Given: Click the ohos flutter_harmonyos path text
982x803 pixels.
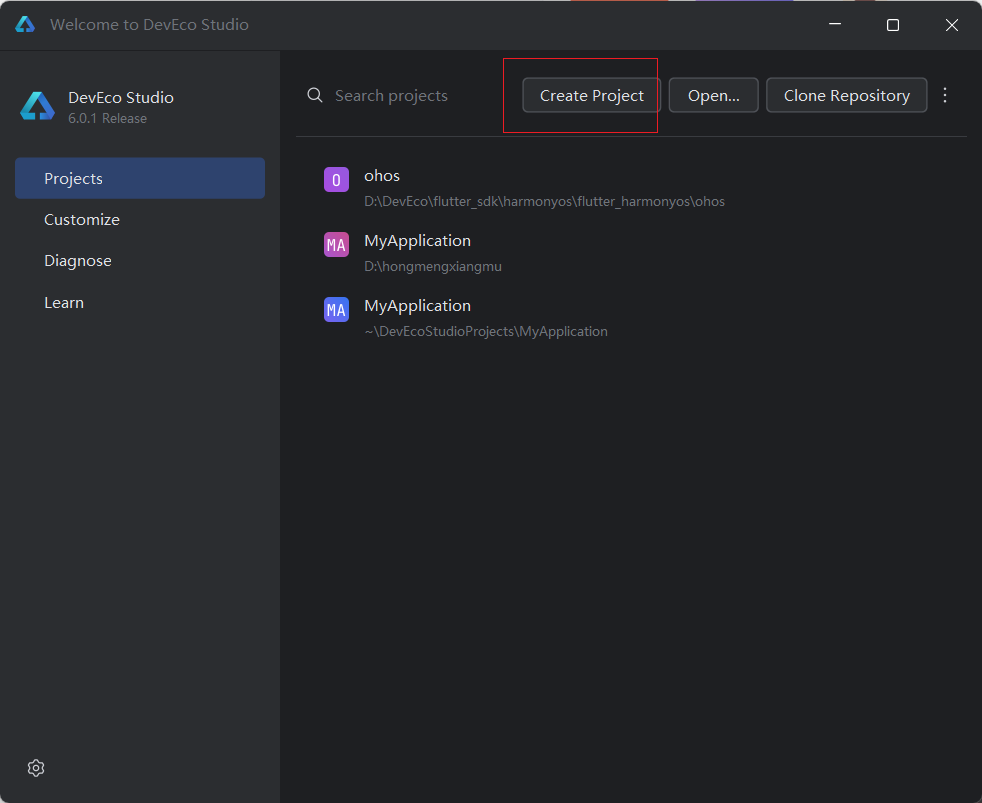Looking at the screenshot, I should 544,202.
